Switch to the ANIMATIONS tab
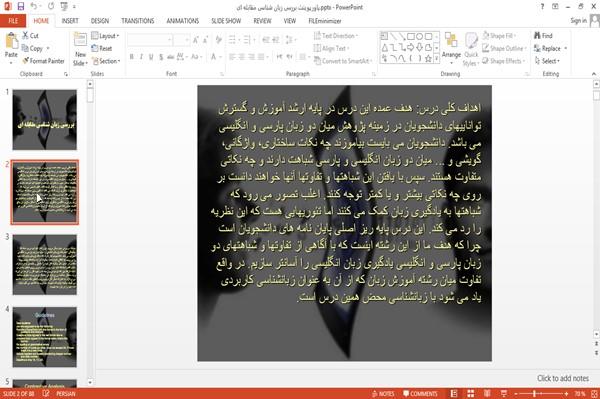 [183, 21]
